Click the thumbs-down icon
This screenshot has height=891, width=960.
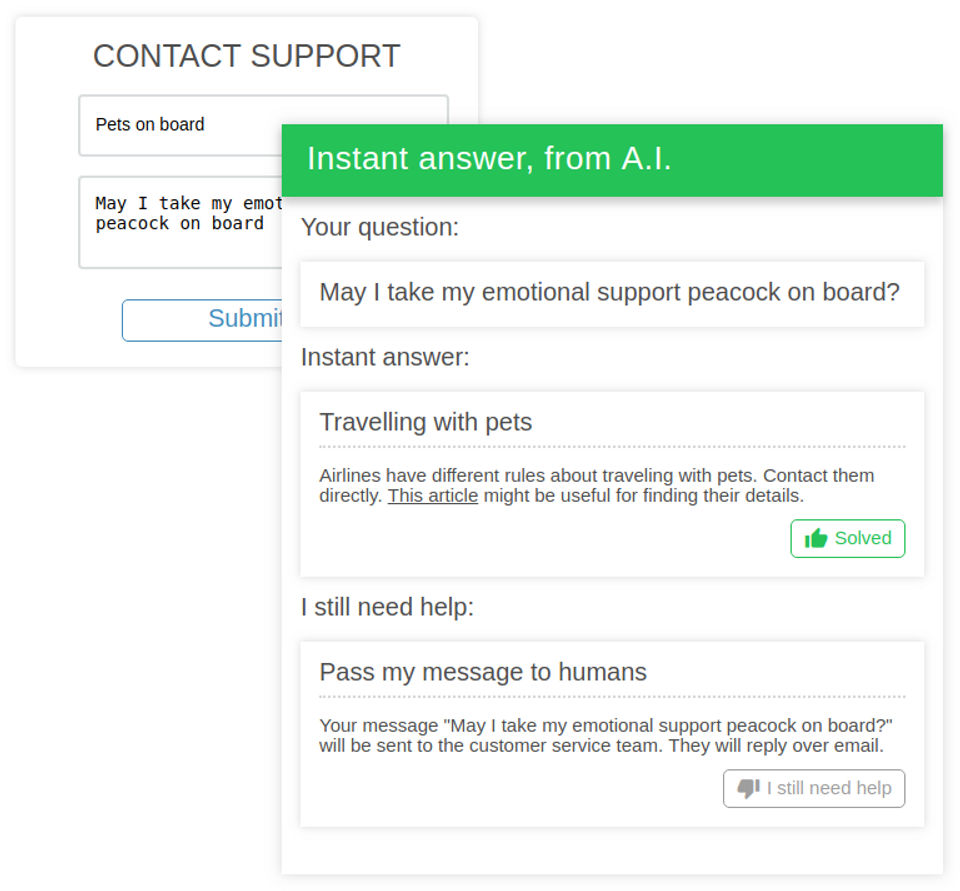[748, 788]
